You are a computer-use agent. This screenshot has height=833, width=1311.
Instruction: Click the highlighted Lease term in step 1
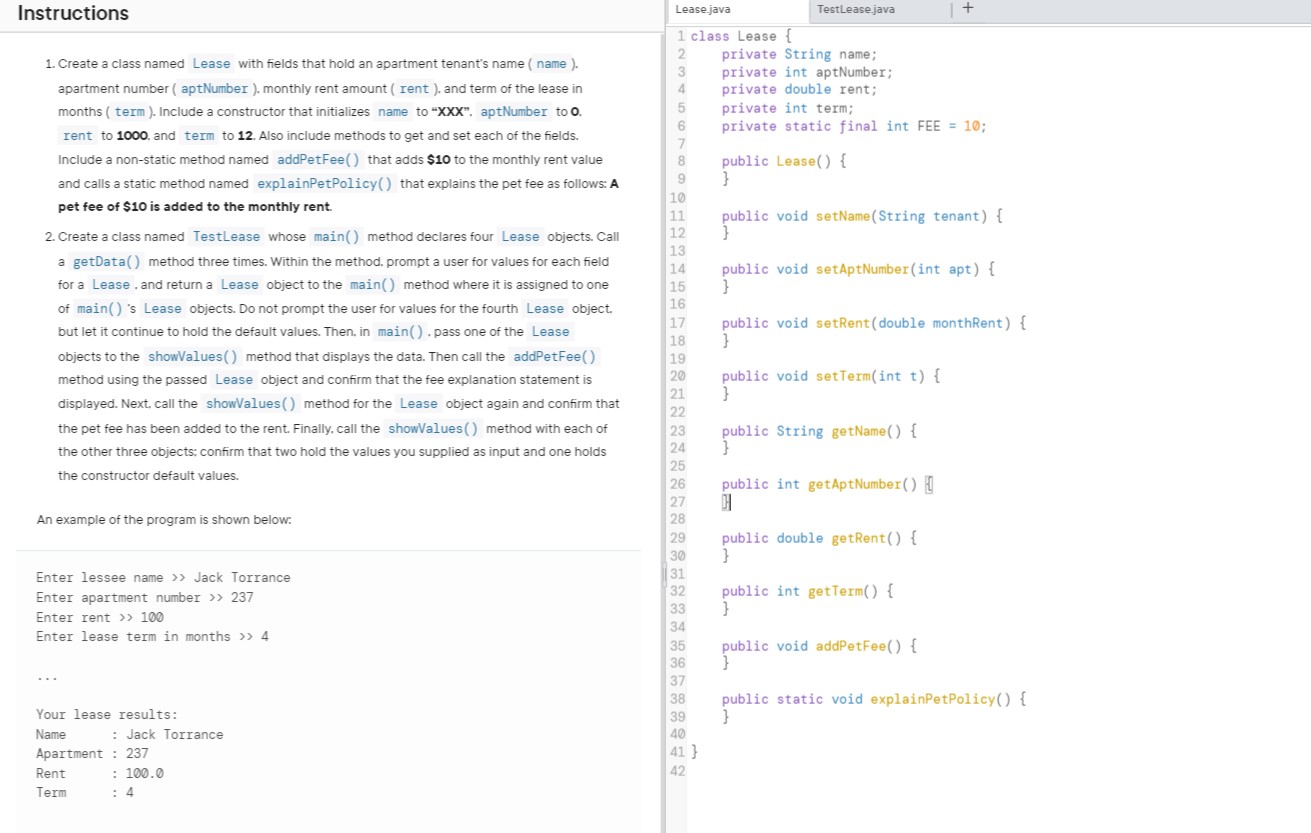[211, 63]
